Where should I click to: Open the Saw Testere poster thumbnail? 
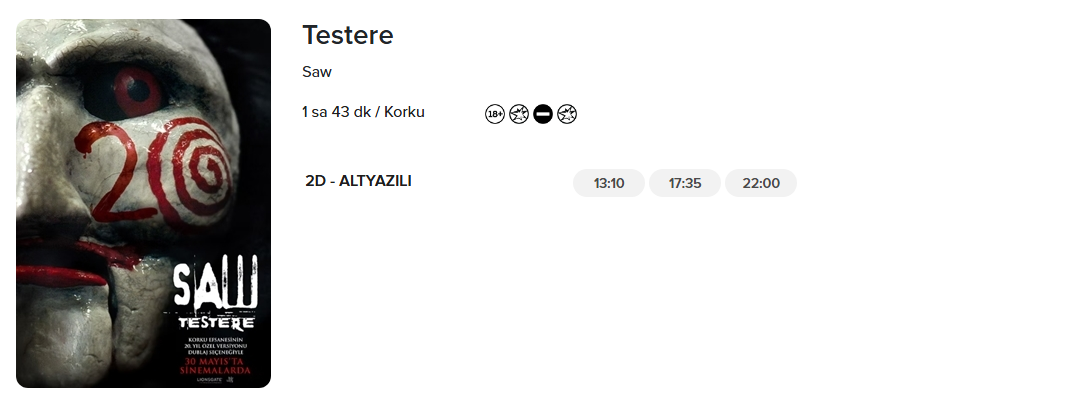[x=143, y=203]
